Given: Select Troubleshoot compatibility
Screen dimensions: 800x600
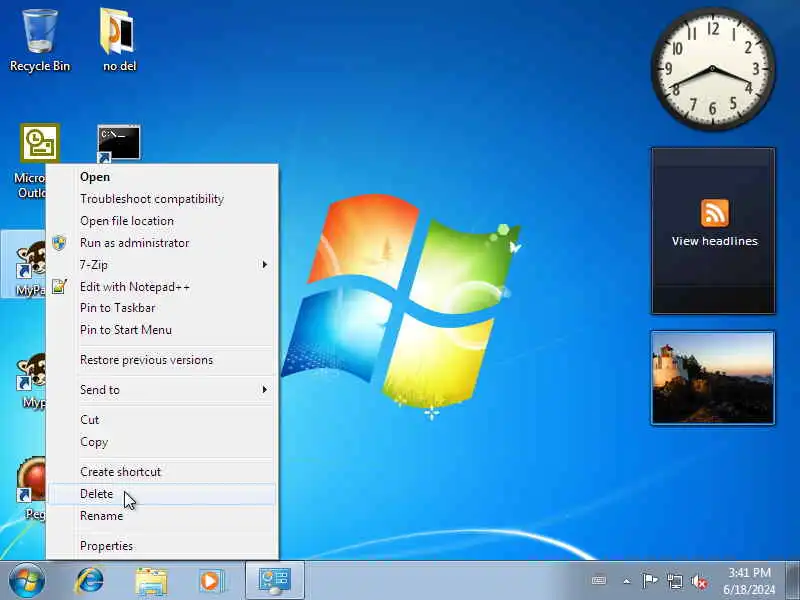Looking at the screenshot, I should pyautogui.click(x=162, y=199).
